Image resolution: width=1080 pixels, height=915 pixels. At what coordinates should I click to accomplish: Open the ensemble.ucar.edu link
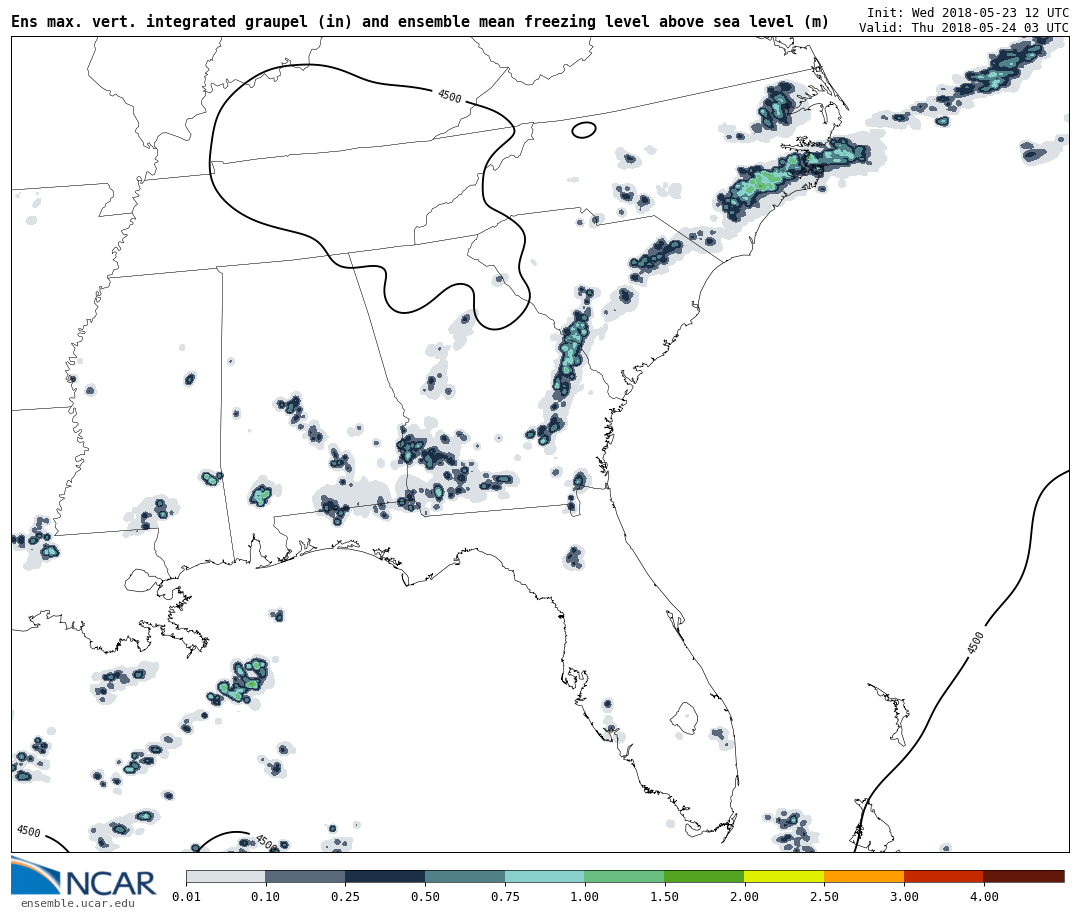[78, 904]
